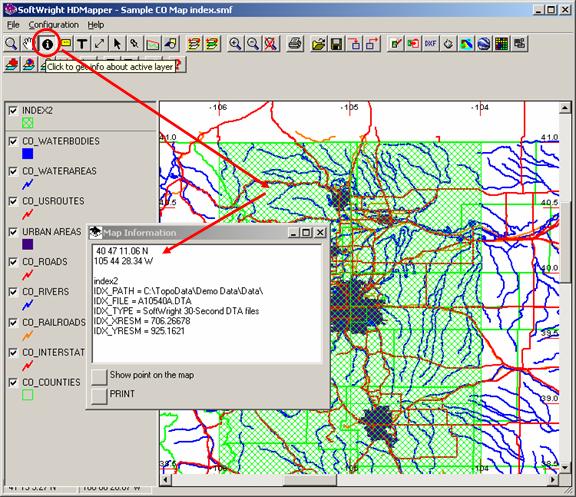Viewport: 576px width, 497px height.
Task: Click the 40 47 11.06 N latitude text
Action: pyautogui.click(x=122, y=251)
